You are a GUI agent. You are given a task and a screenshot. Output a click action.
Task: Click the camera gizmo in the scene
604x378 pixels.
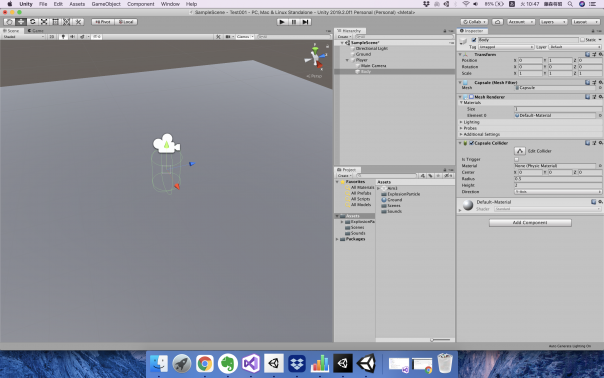click(x=166, y=143)
